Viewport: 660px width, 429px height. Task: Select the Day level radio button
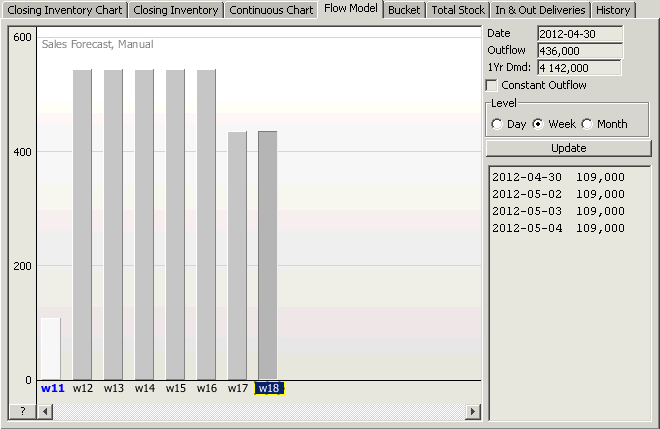point(497,124)
